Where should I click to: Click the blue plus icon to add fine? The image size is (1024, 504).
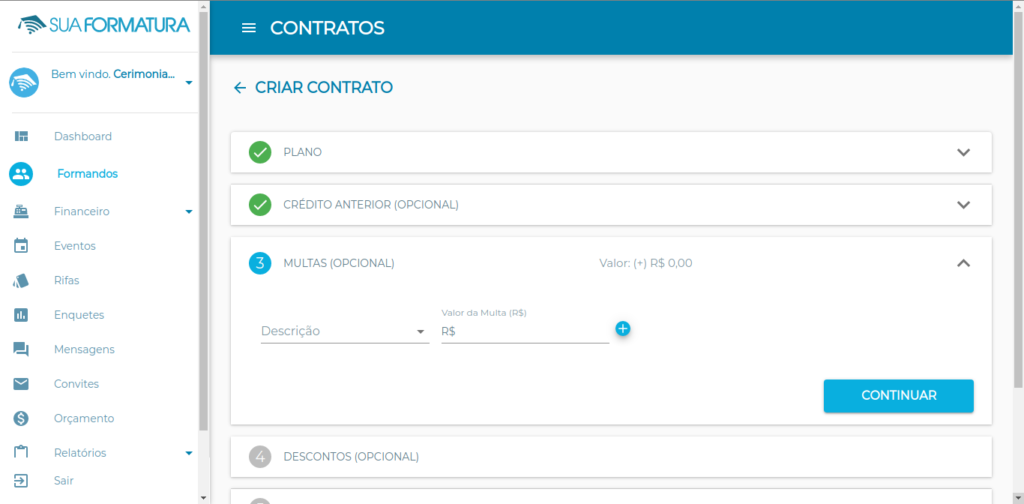click(x=622, y=328)
